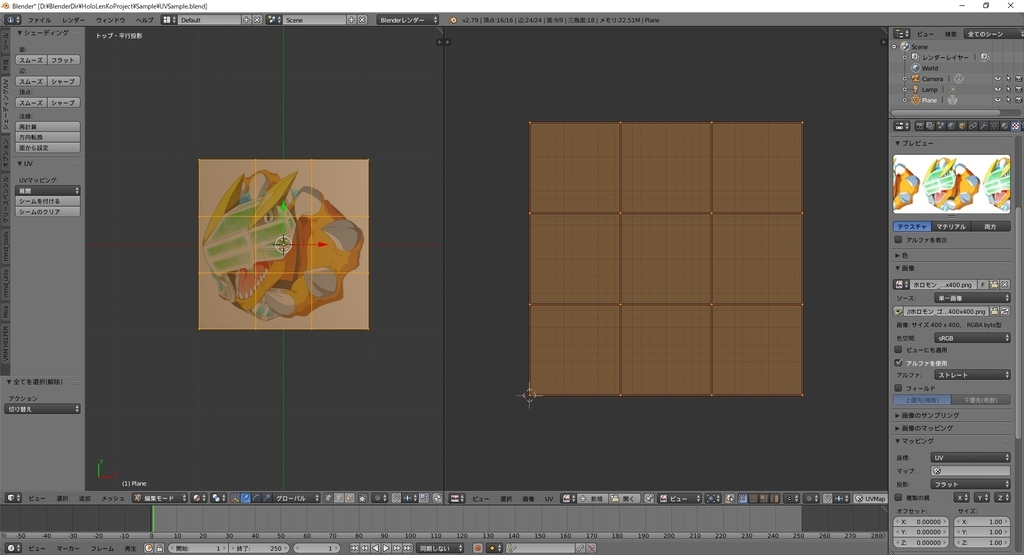Switch preview to 両方 tab
Screen dimensions: 1024x555
991,227
